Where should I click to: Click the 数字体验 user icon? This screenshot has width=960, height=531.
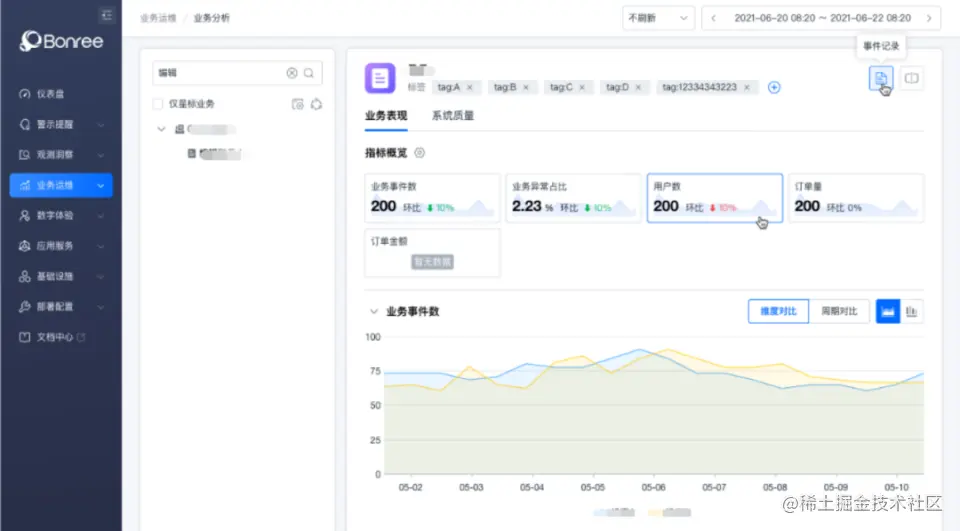(24, 216)
